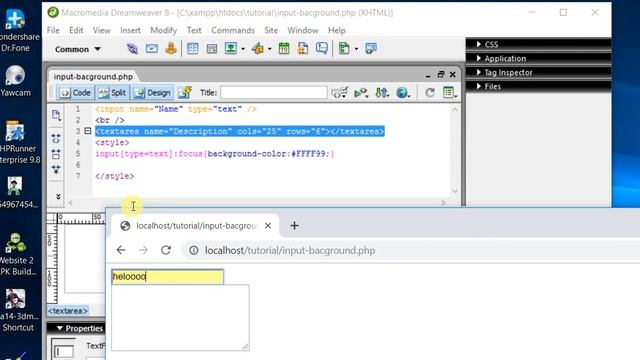Select the localhost browser tab
Image resolution: width=640 pixels, height=360 pixels.
coord(196,226)
